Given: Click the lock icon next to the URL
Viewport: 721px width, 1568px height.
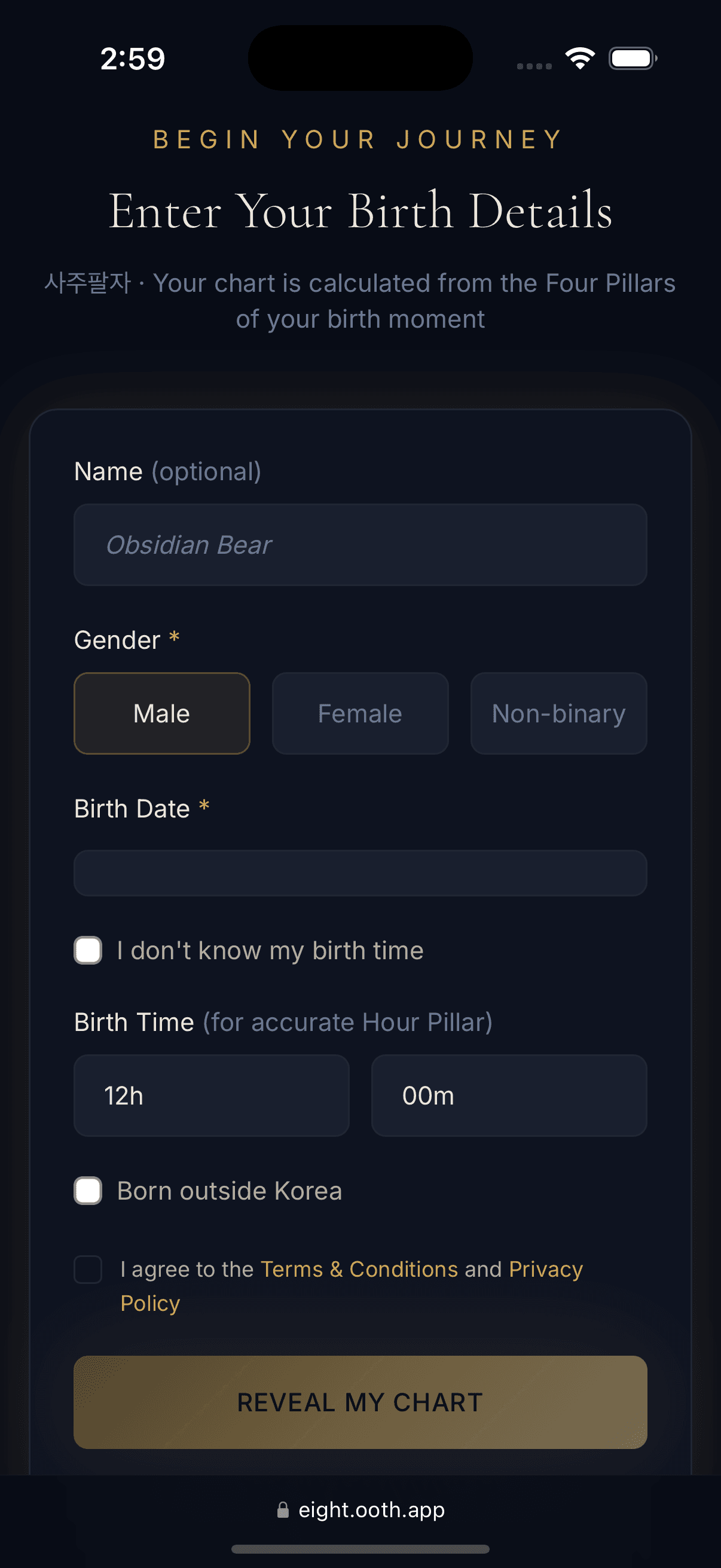Looking at the screenshot, I should (x=283, y=1509).
